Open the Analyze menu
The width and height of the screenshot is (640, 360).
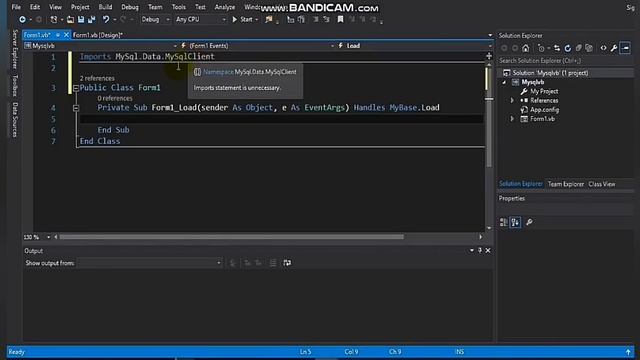[x=224, y=7]
